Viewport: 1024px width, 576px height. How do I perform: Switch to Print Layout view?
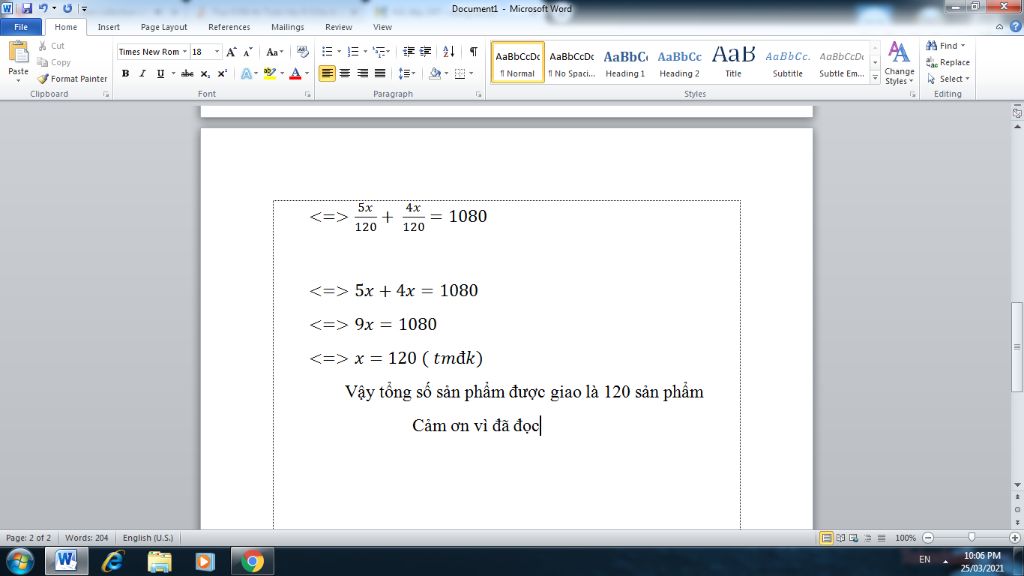click(826, 538)
